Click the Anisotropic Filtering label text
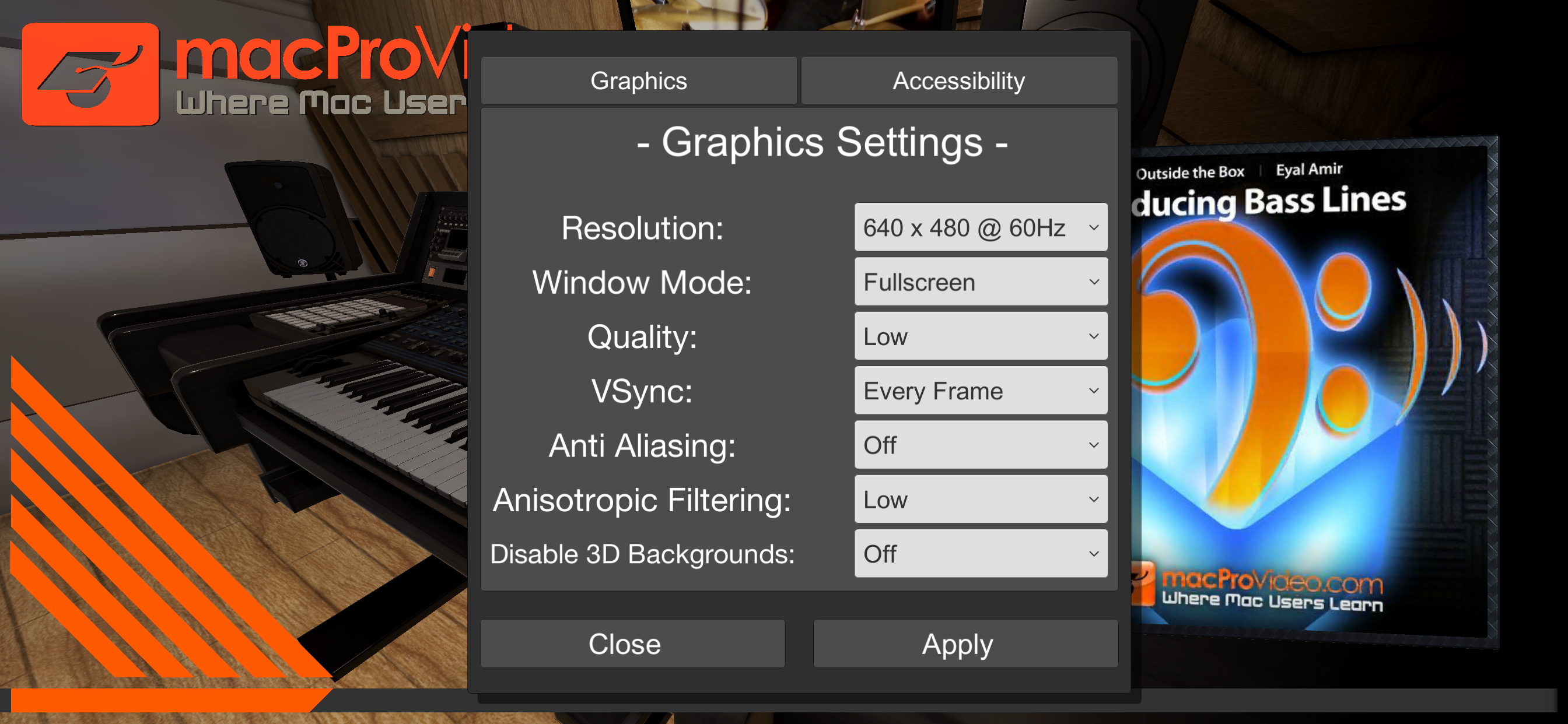The width and height of the screenshot is (1568, 724). (x=642, y=500)
